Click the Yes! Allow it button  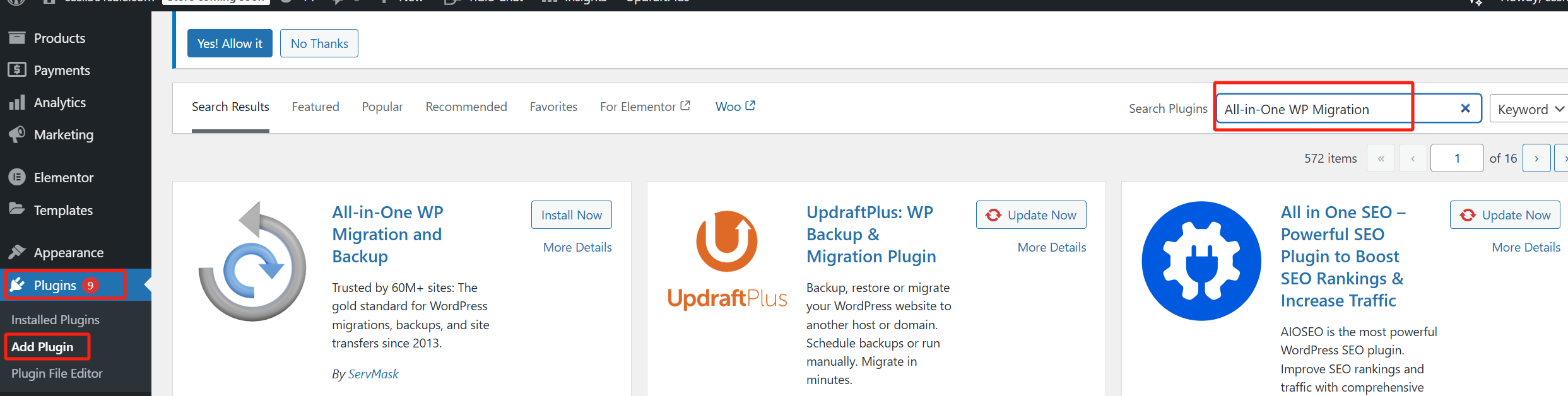[230, 44]
